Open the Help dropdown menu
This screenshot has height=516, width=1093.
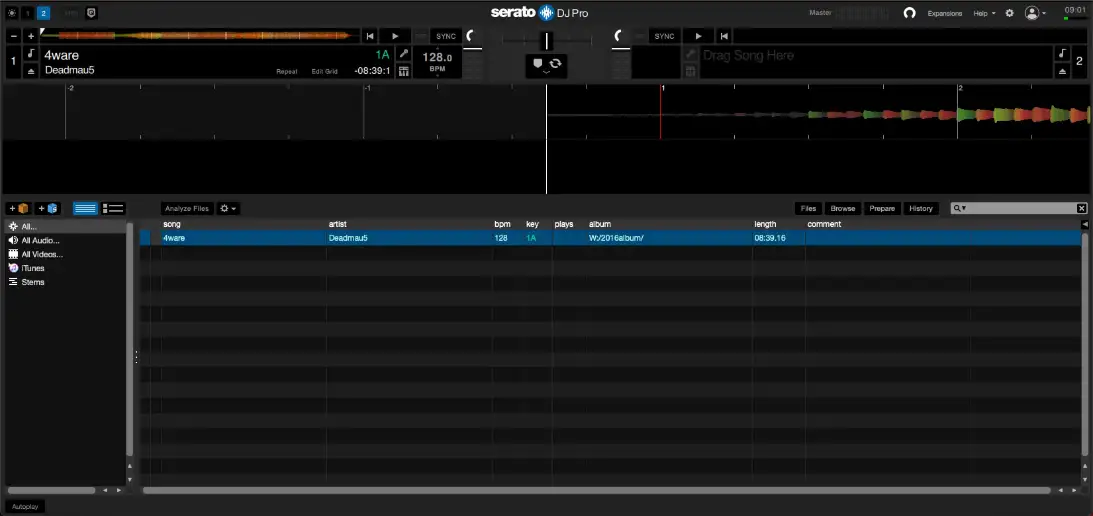coord(984,13)
